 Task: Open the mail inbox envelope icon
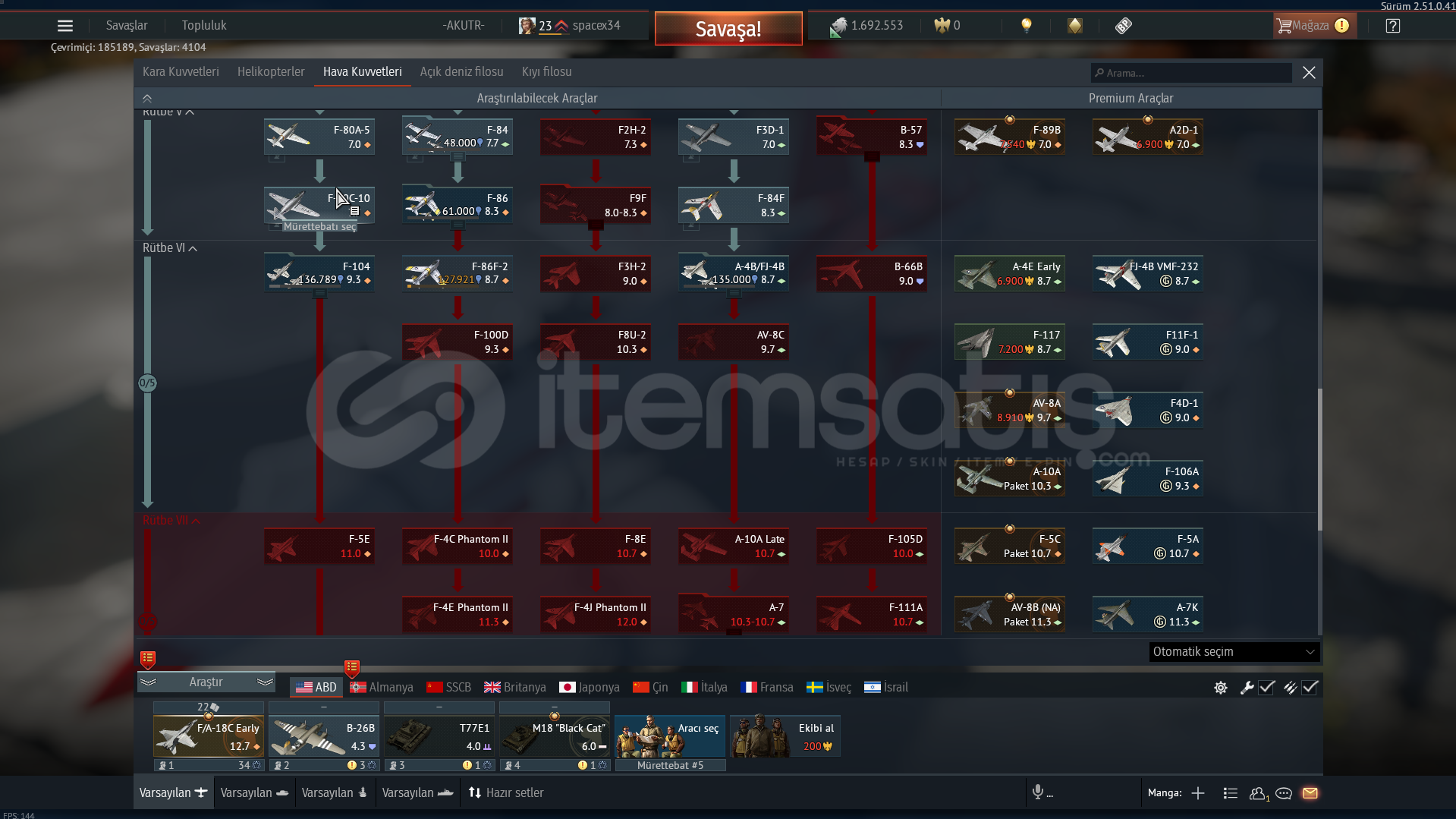pyautogui.click(x=1310, y=793)
